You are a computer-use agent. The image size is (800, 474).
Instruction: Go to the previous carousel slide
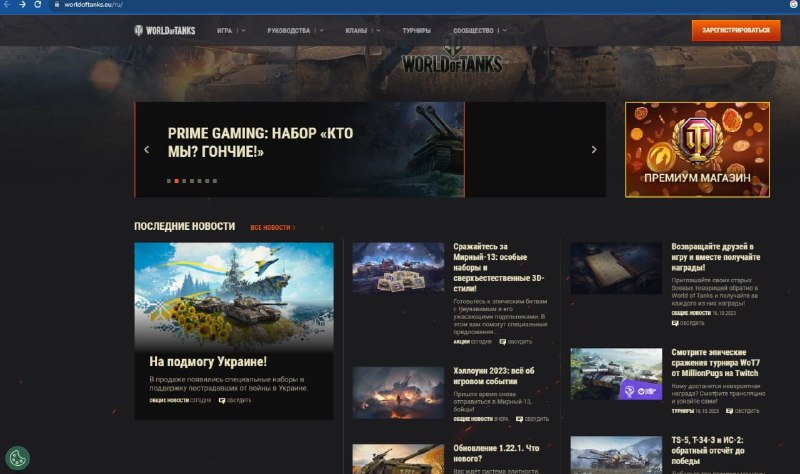click(147, 149)
